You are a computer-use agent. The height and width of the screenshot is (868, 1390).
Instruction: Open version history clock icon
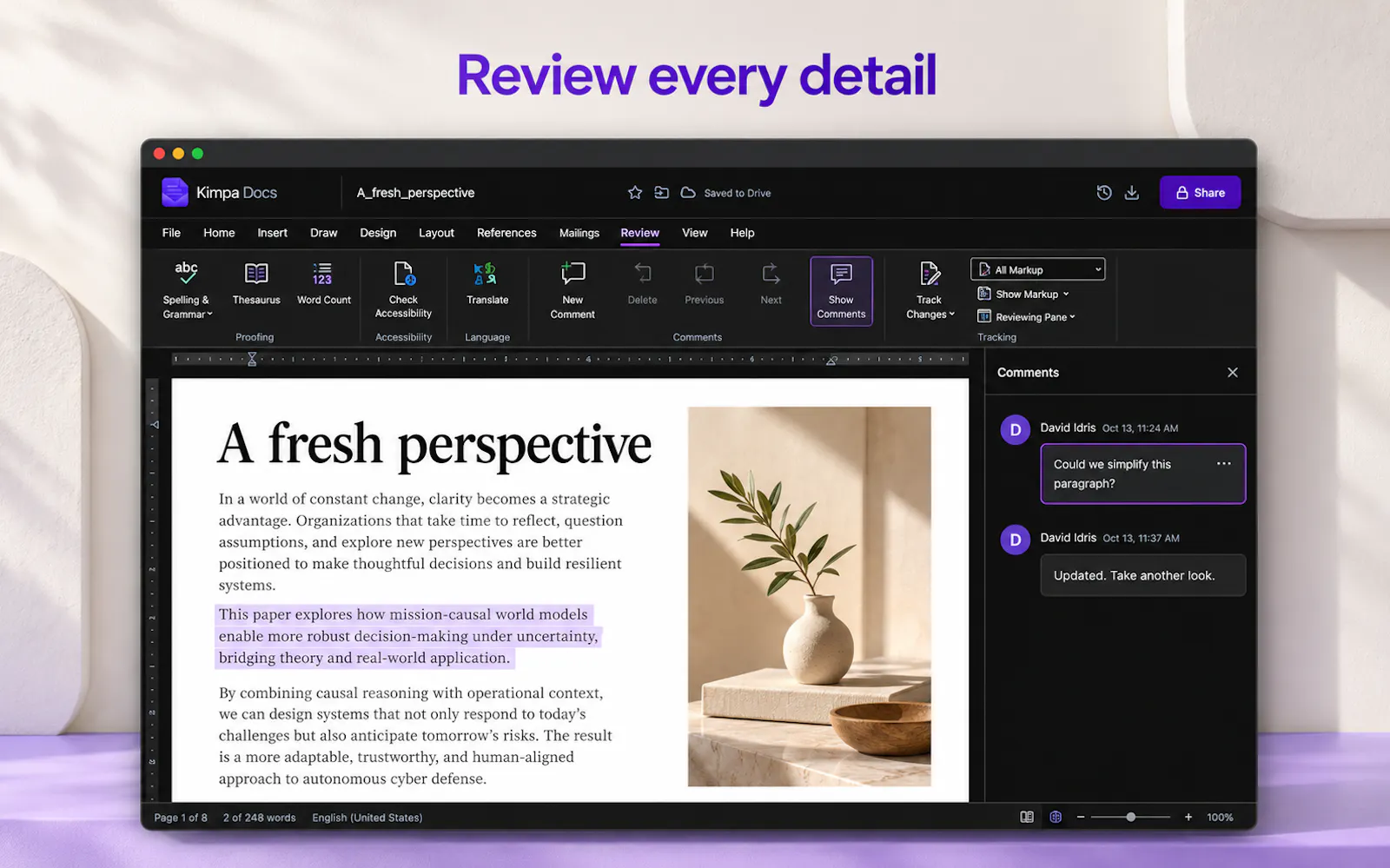click(1104, 193)
